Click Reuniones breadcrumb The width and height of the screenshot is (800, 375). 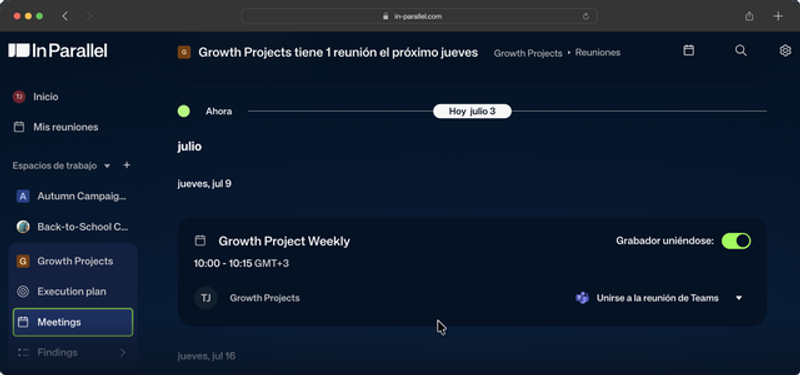pyautogui.click(x=598, y=53)
